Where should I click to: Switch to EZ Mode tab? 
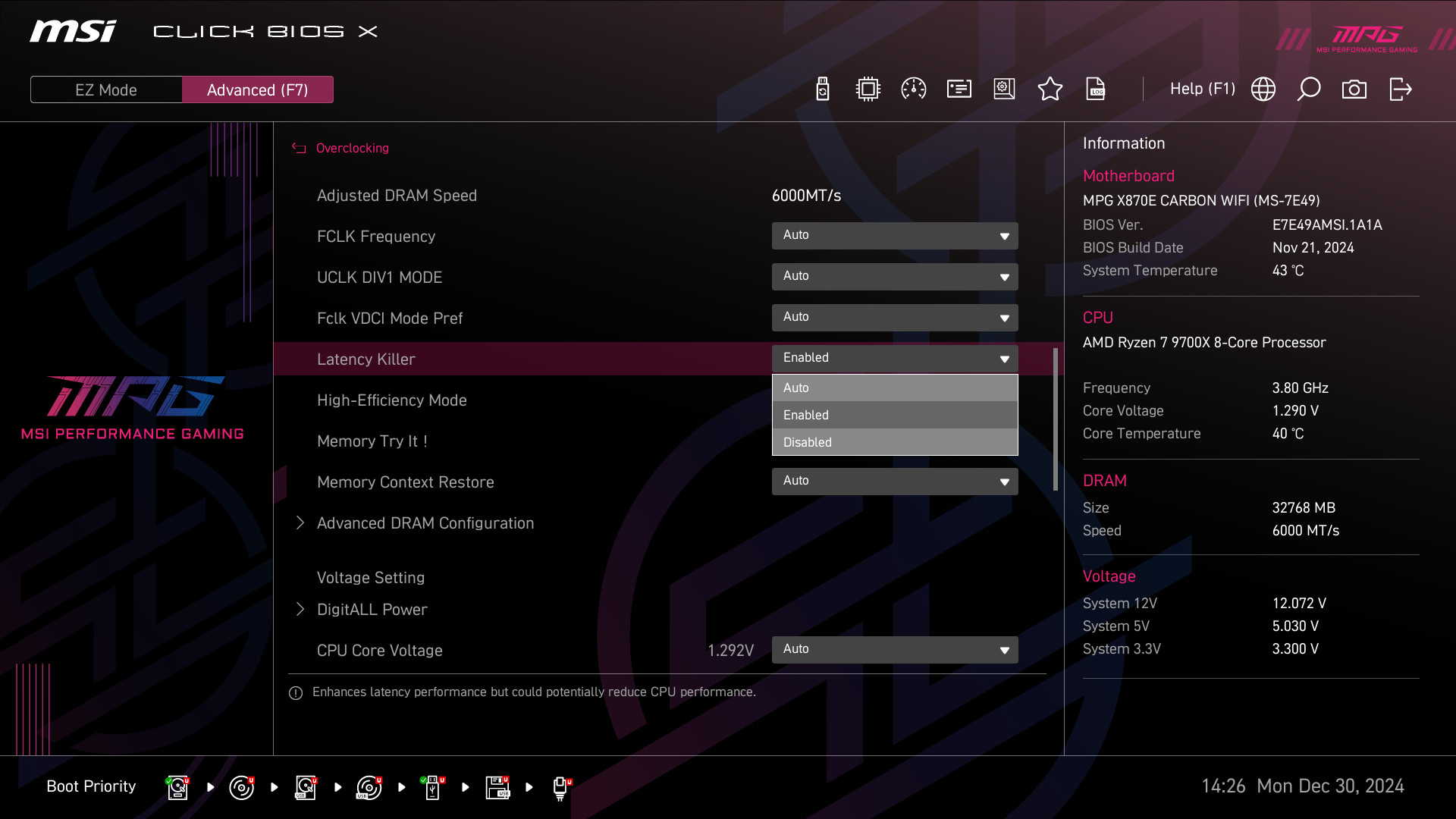tap(106, 89)
